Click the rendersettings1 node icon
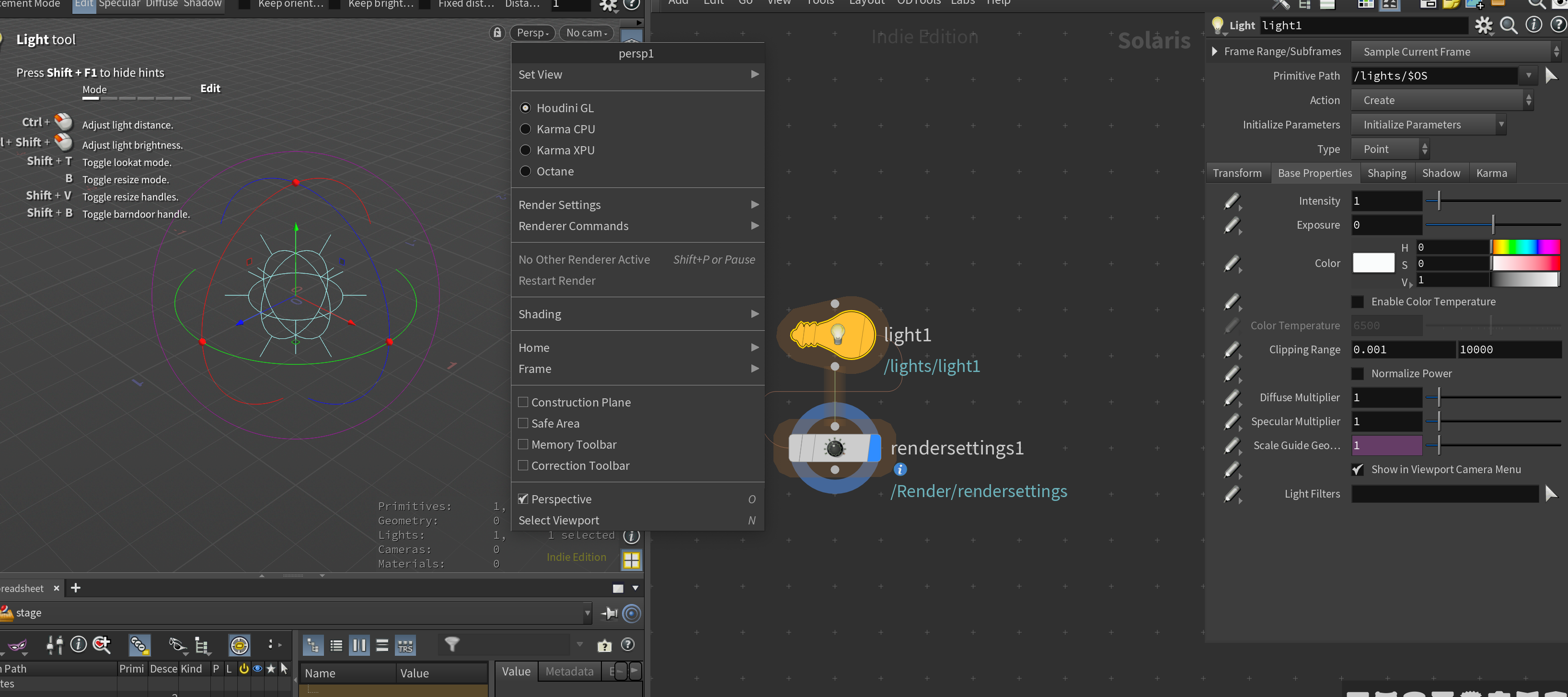Screen dimensions: 1568x697 click(x=833, y=448)
